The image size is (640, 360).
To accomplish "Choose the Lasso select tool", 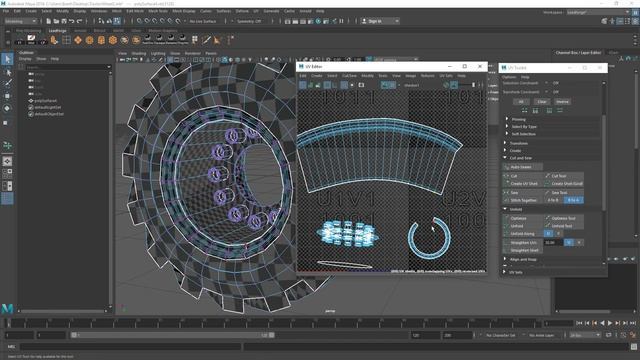I will [x=7, y=73].
